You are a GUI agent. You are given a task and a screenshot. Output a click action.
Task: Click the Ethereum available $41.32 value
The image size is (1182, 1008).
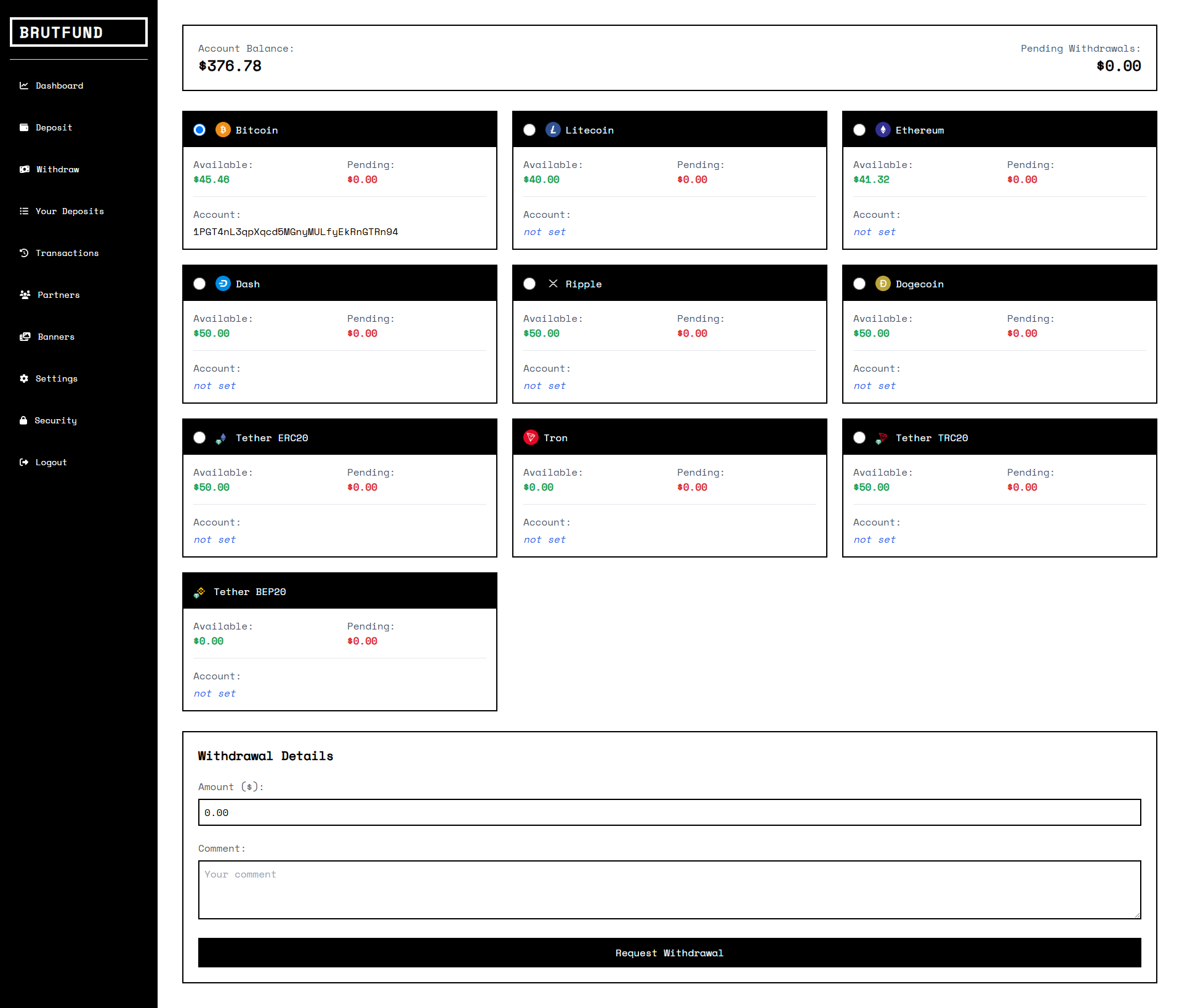tap(871, 180)
